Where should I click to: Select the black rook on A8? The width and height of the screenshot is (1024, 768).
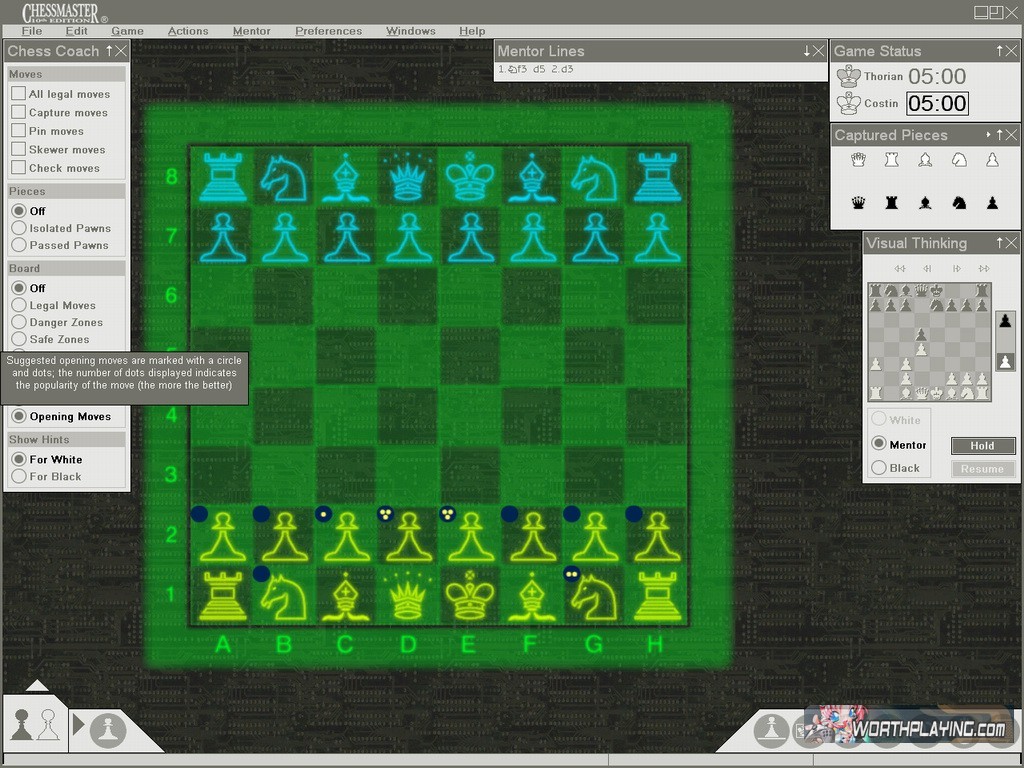[222, 179]
